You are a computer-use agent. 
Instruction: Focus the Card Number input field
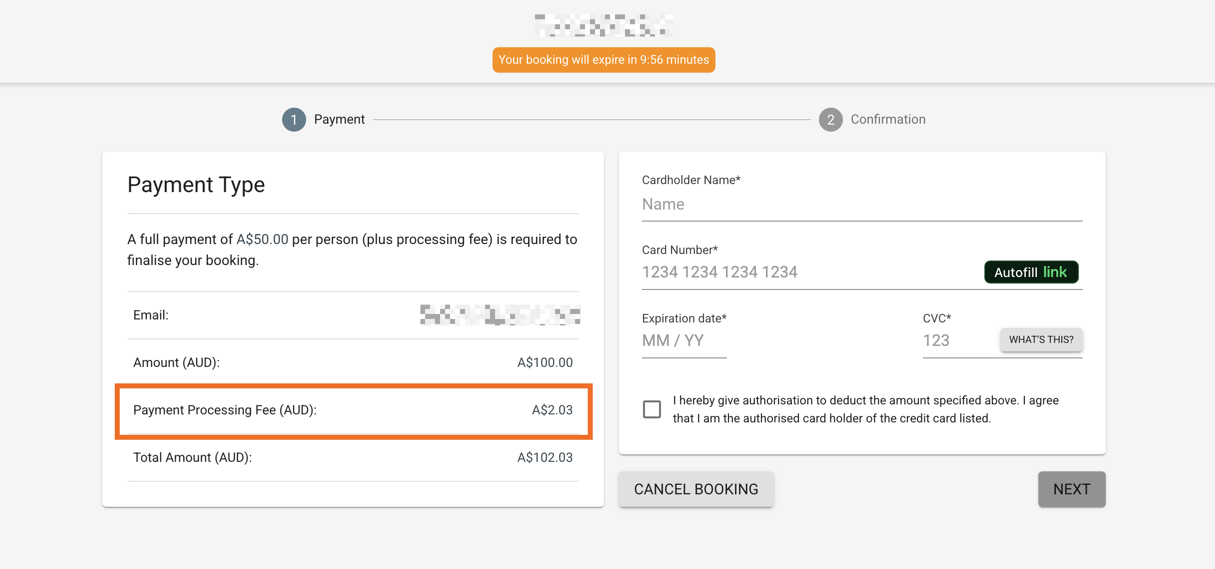pyautogui.click(x=805, y=272)
